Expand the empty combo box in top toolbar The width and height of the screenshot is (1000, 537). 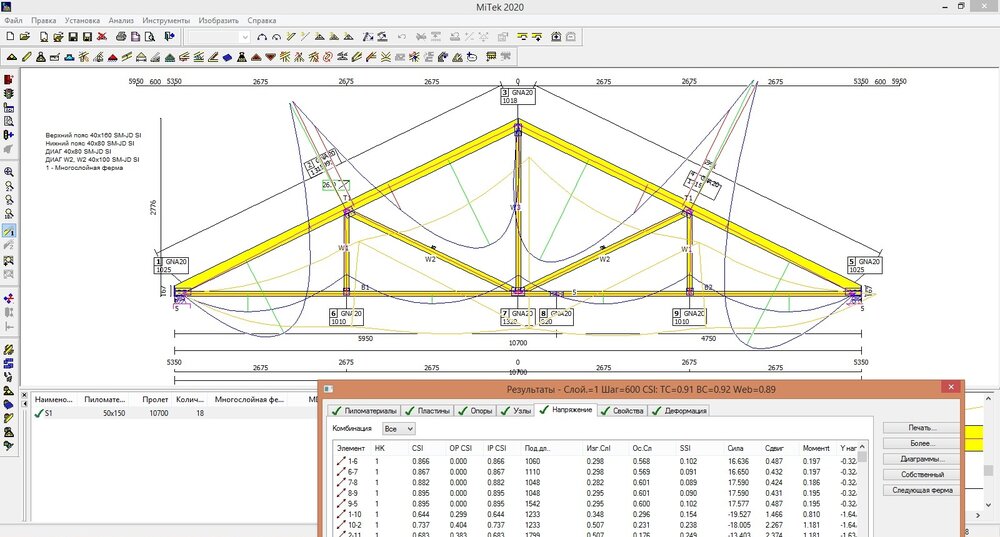pyautogui.click(x=245, y=37)
